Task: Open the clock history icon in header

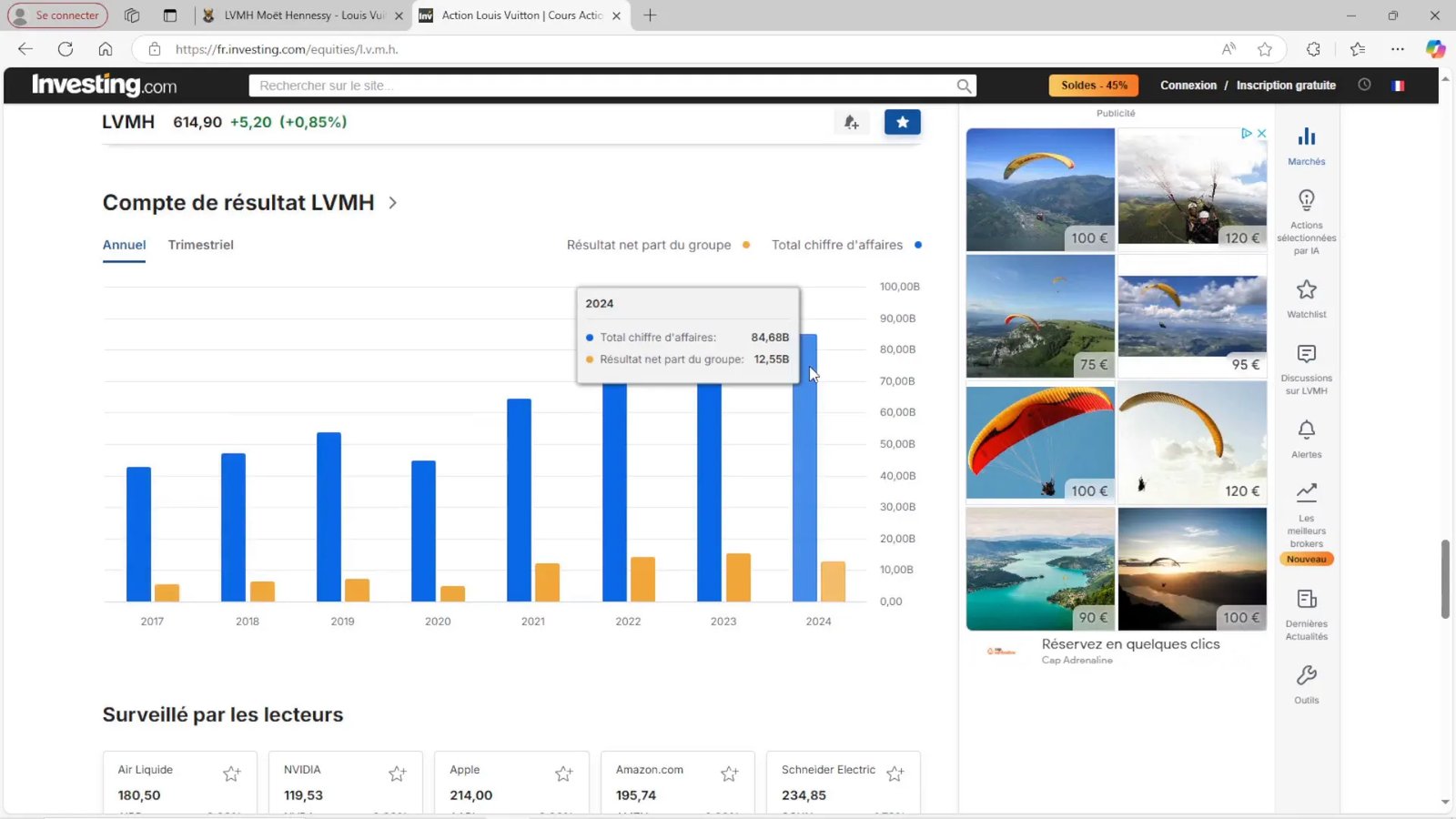Action: (x=1364, y=85)
